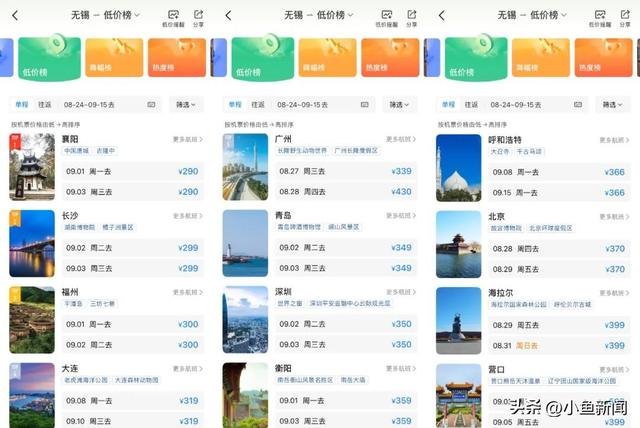This screenshot has height=428, width=640.
Task: Tap the back arrow on the screen listing 呼和浩特
Action: tap(442, 16)
